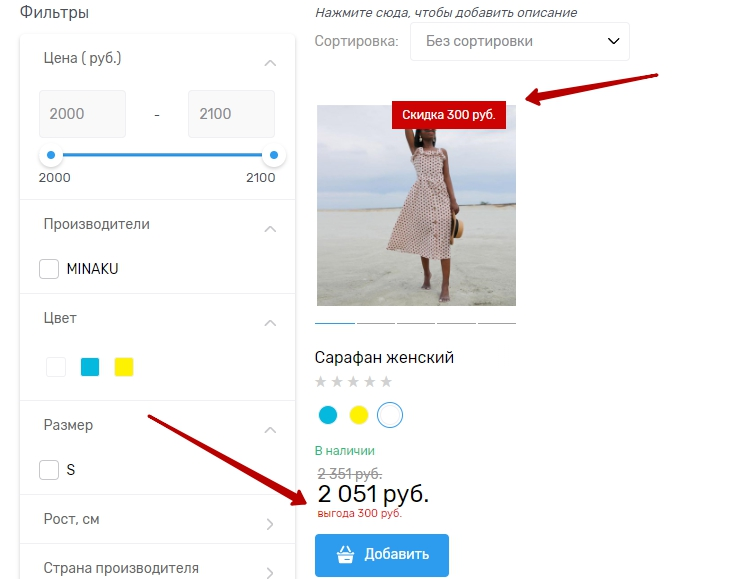Rate the product with the fifth star
The width and height of the screenshot is (740, 579).
(x=387, y=382)
